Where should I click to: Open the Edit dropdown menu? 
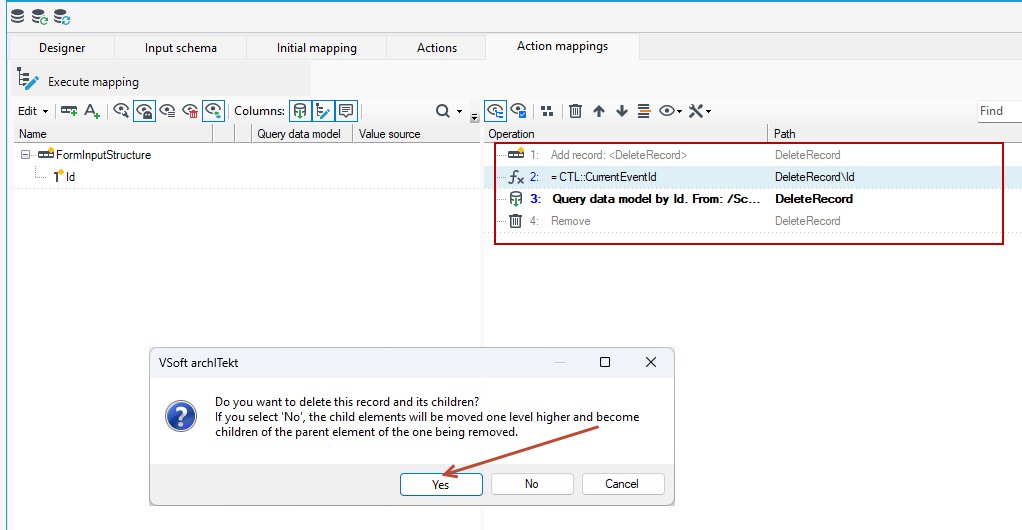click(x=33, y=111)
